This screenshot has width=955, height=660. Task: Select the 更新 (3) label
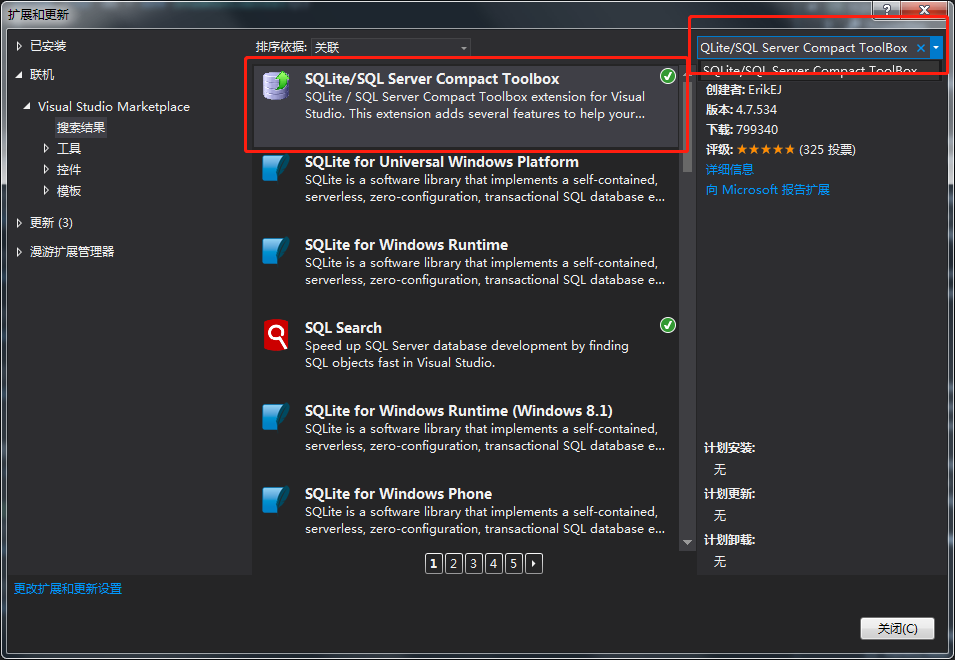coord(51,223)
